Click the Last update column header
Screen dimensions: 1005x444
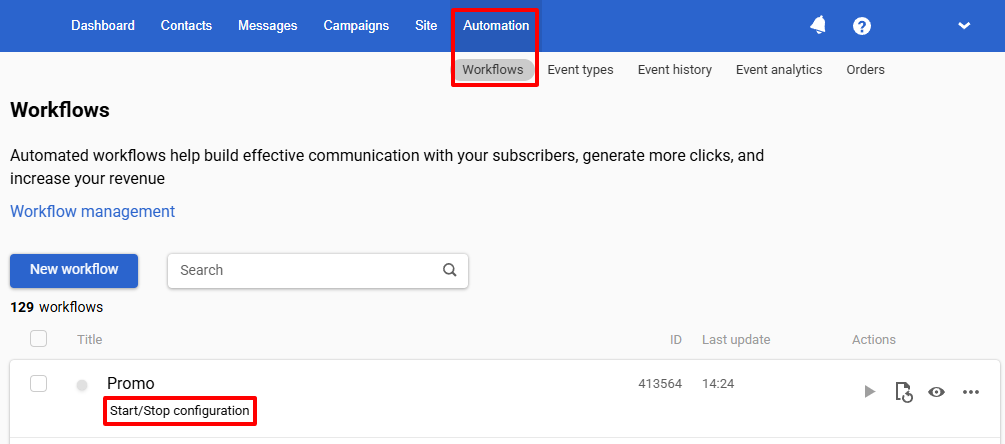(x=736, y=339)
